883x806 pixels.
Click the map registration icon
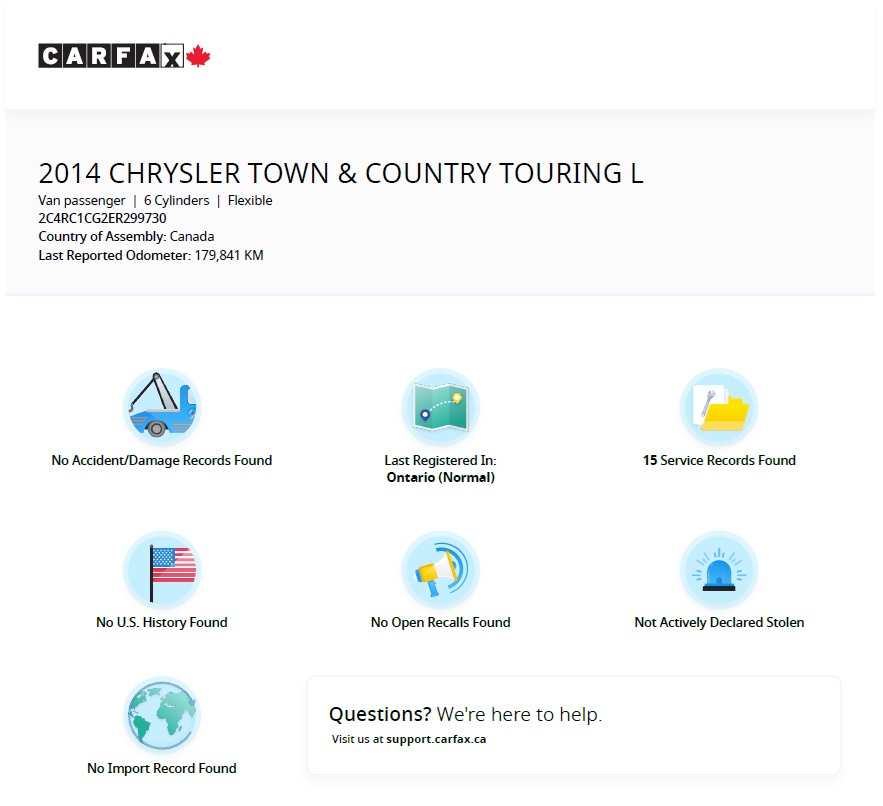[x=440, y=407]
